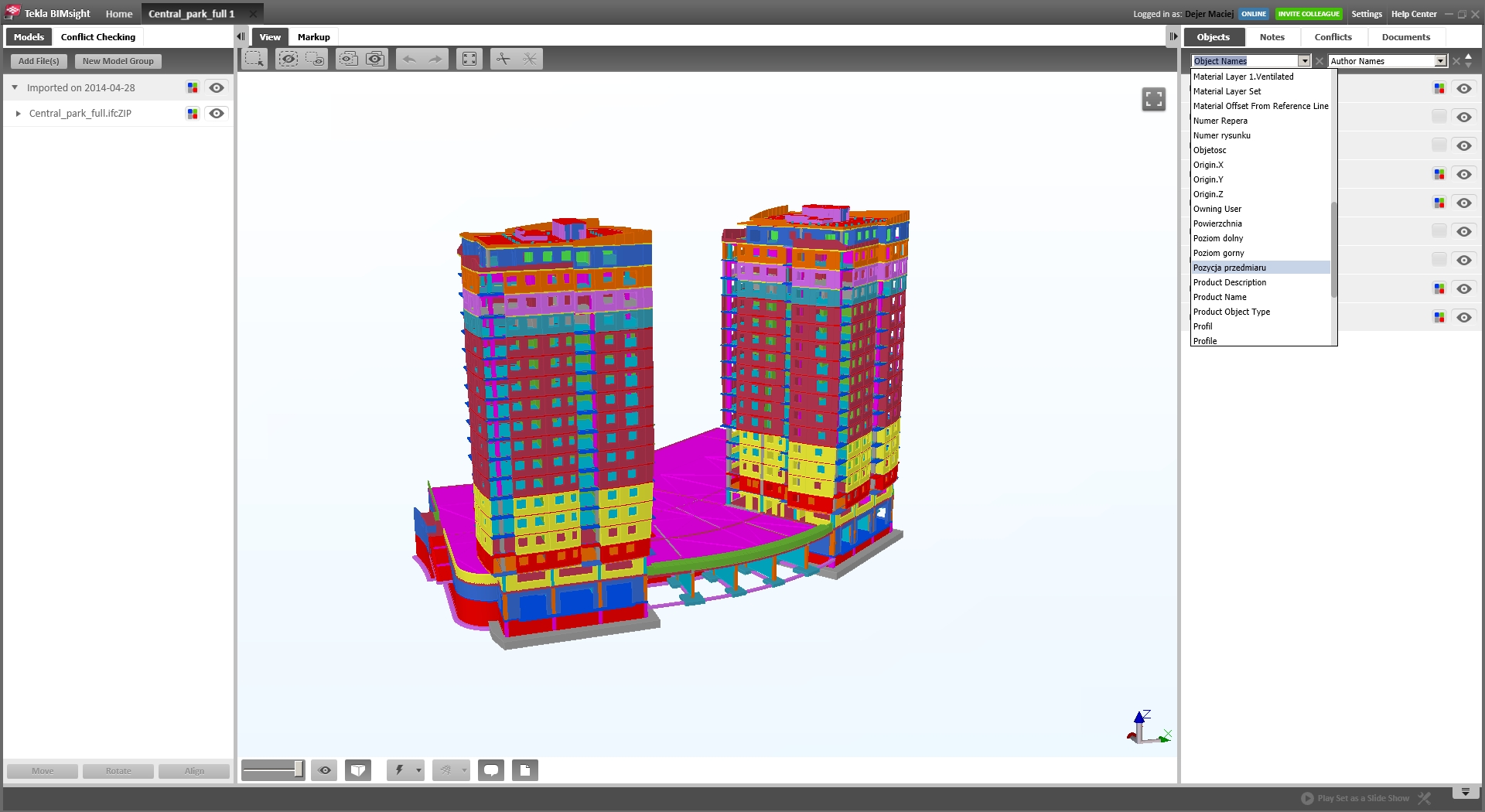Image resolution: width=1485 pixels, height=812 pixels.
Task: Click the fit-to-view toolbar icon
Action: [469, 59]
